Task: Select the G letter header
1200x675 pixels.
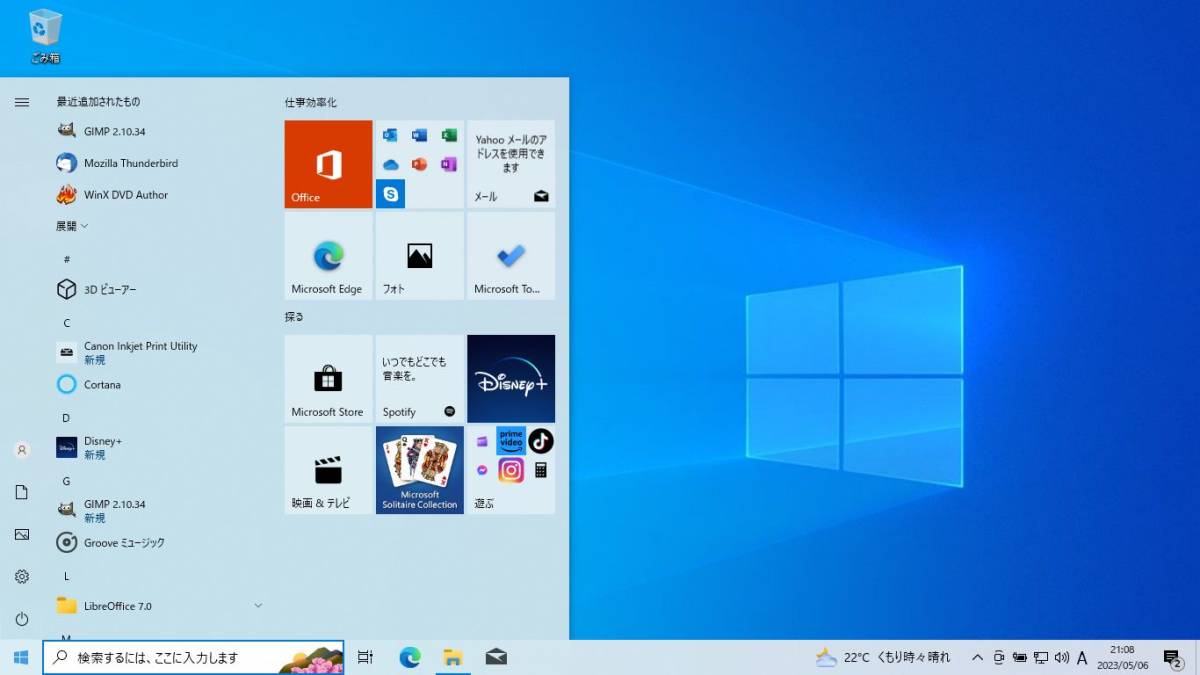Action: (66, 480)
